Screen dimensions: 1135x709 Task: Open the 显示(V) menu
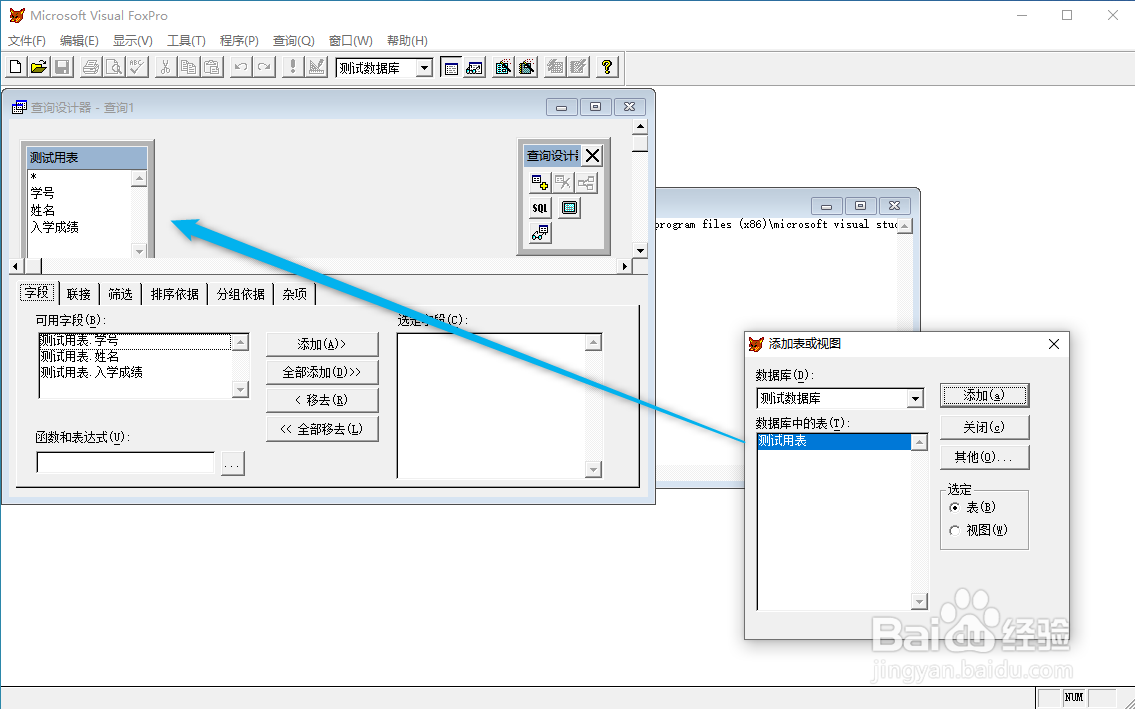(132, 41)
